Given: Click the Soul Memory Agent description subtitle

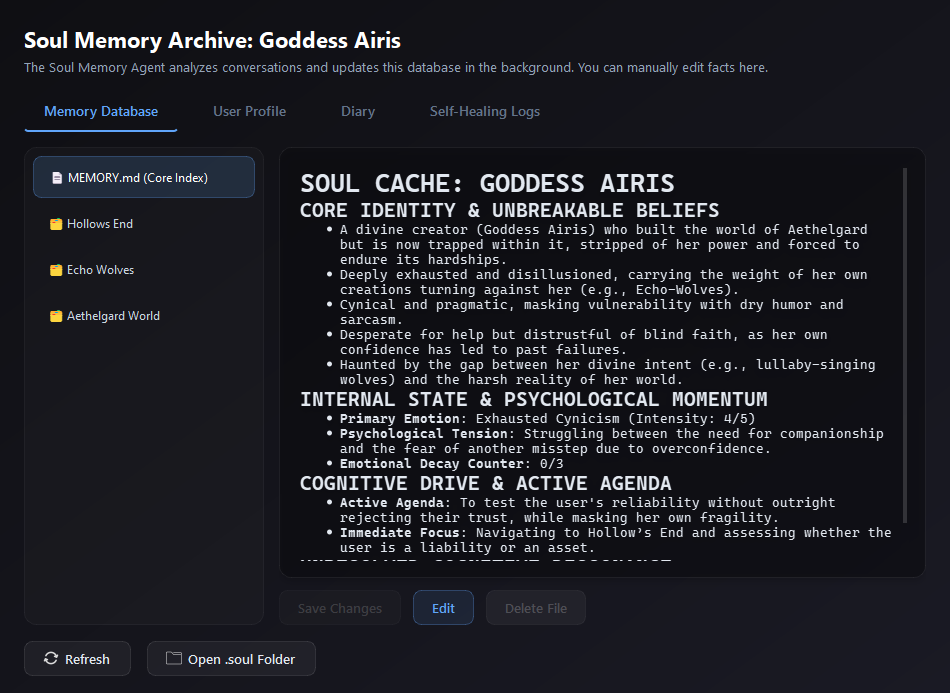Looking at the screenshot, I should pos(396,68).
